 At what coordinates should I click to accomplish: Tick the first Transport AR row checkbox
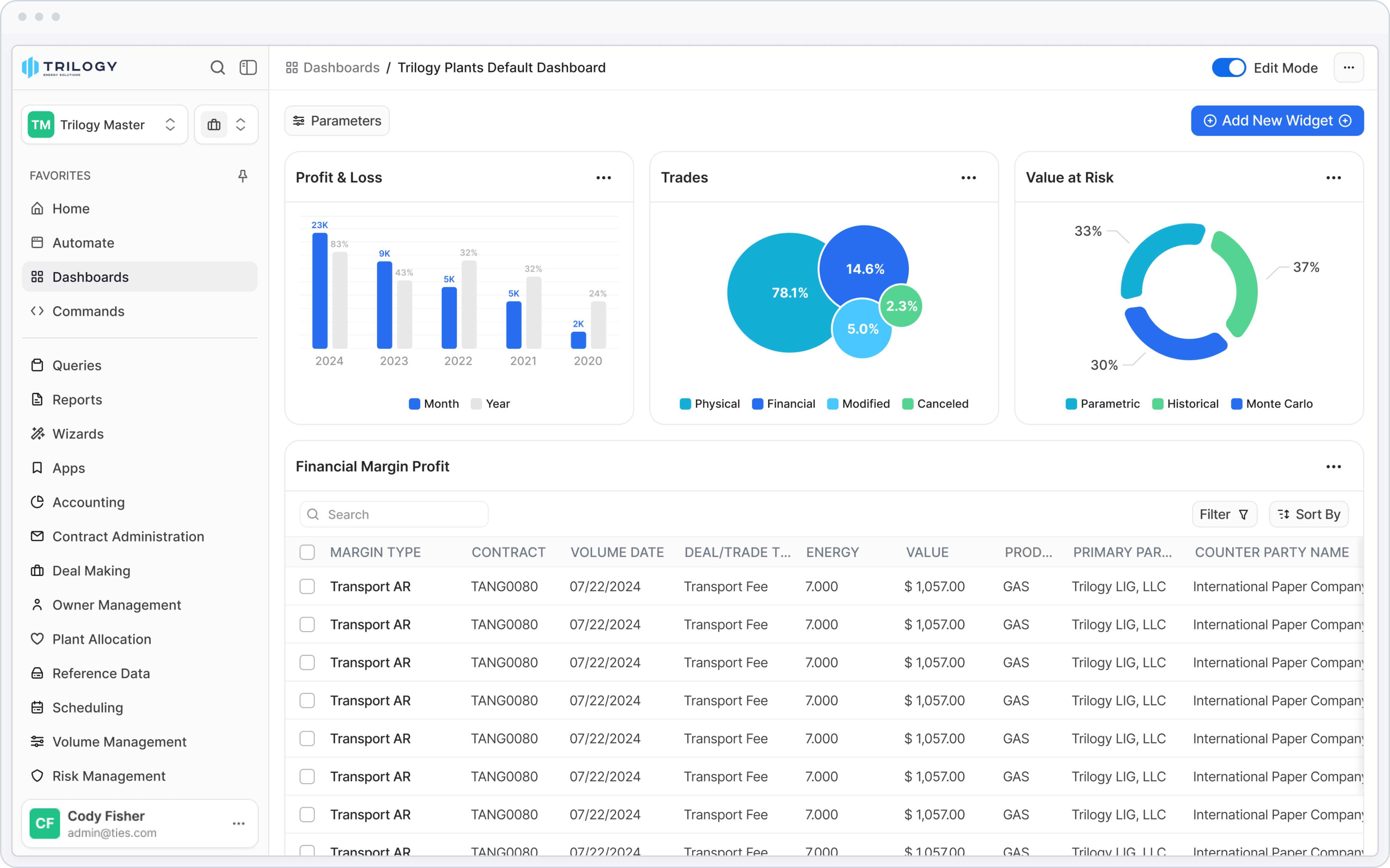(307, 586)
